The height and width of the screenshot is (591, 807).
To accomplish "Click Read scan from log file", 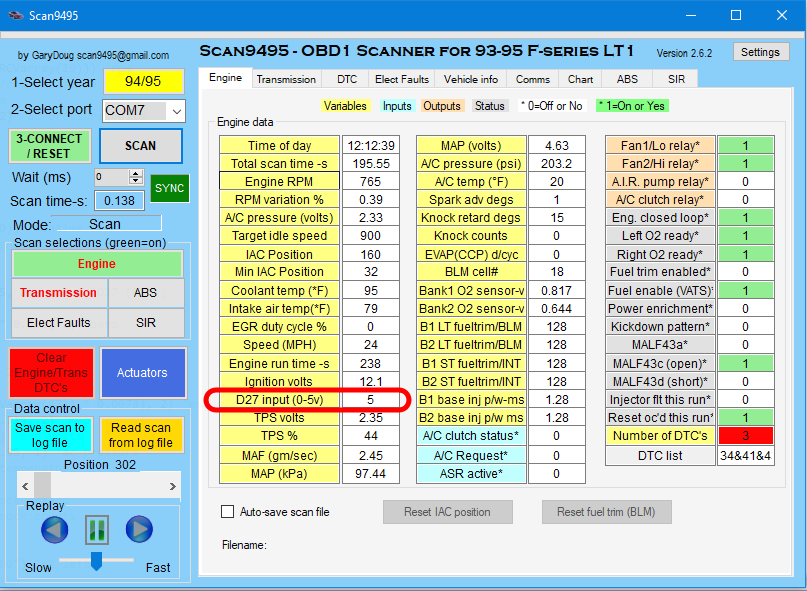I will coord(141,434).
